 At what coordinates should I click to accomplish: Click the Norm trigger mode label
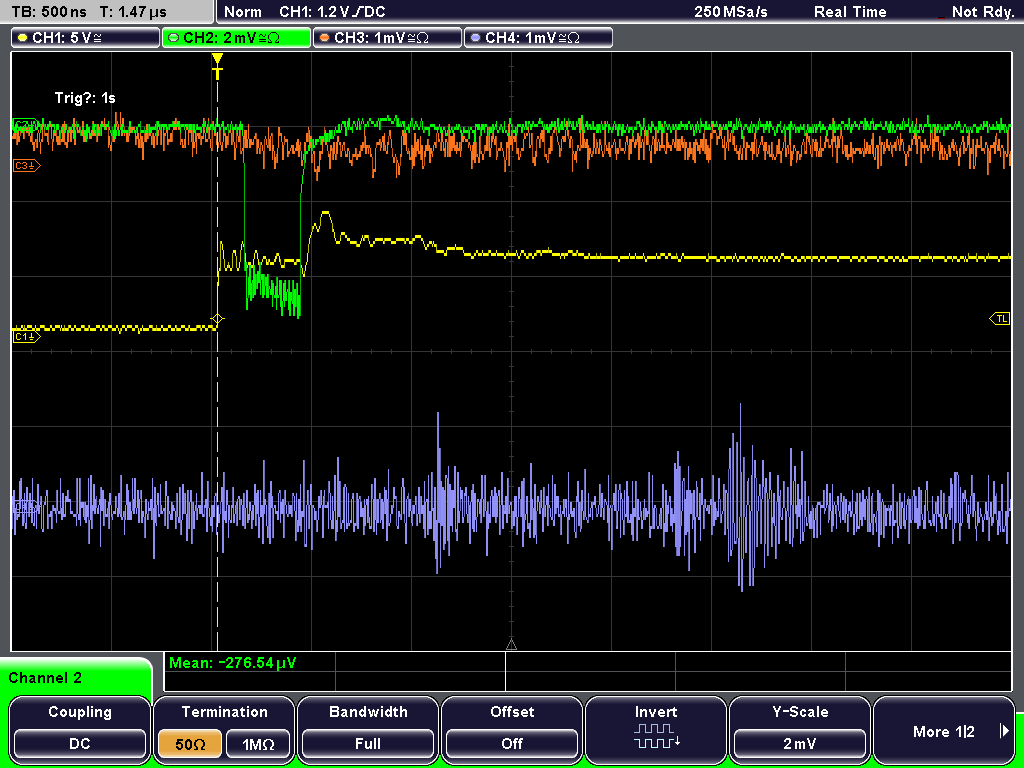click(243, 11)
